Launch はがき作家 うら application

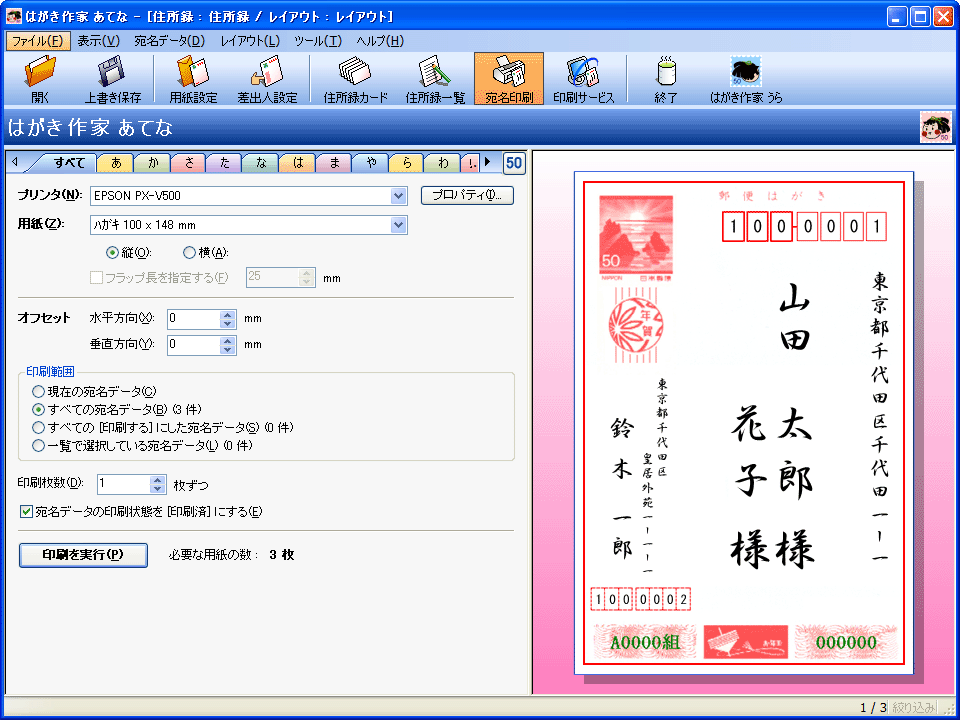coord(746,78)
